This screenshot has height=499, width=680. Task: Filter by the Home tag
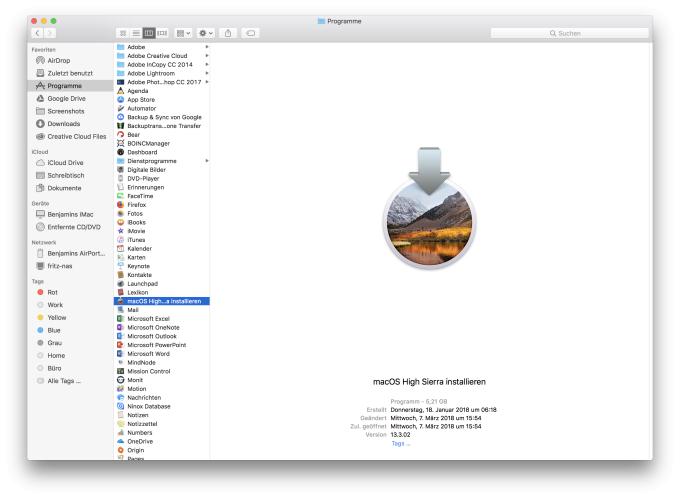(x=70, y=355)
